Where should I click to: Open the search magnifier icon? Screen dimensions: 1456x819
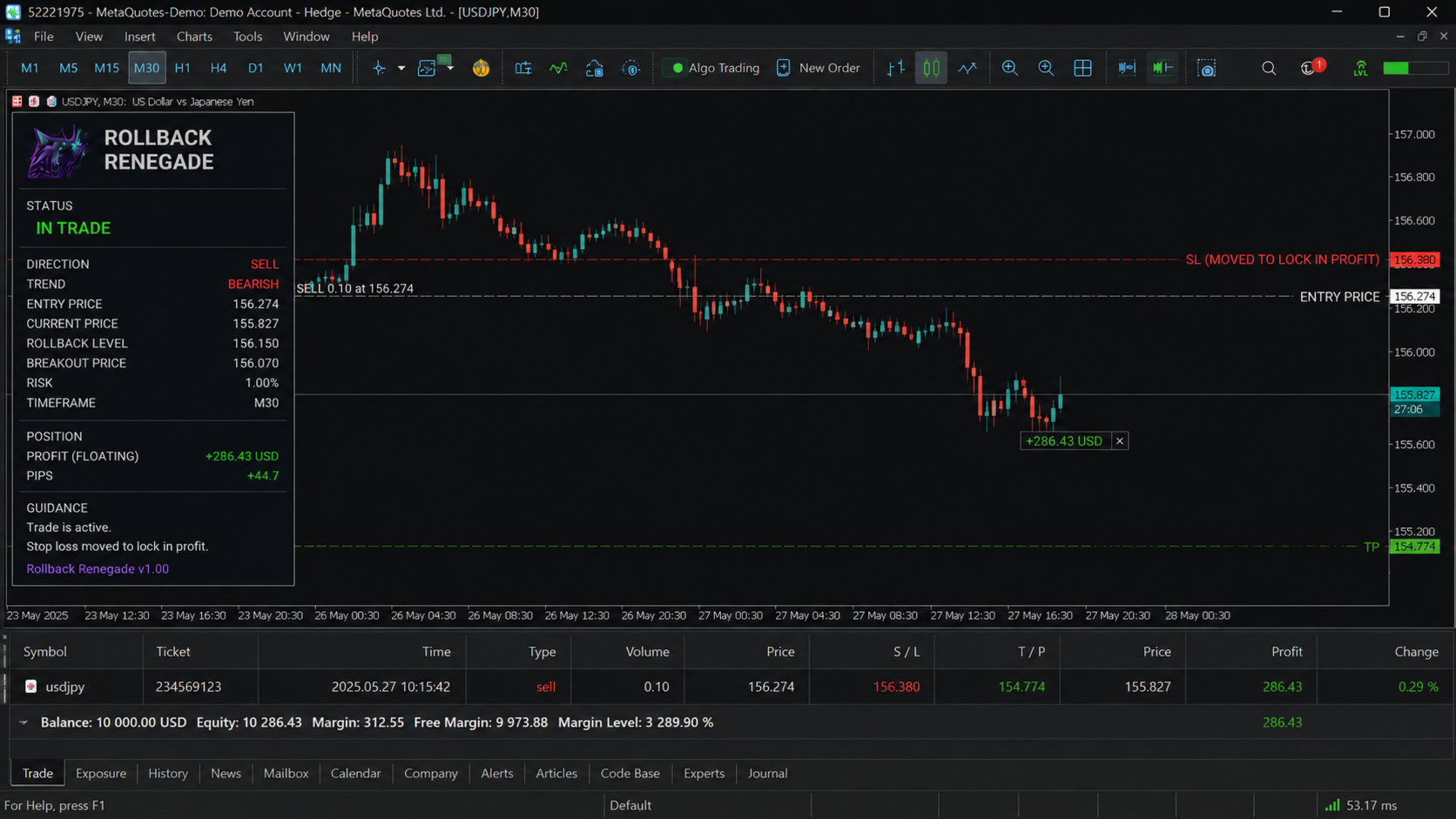pyautogui.click(x=1269, y=68)
